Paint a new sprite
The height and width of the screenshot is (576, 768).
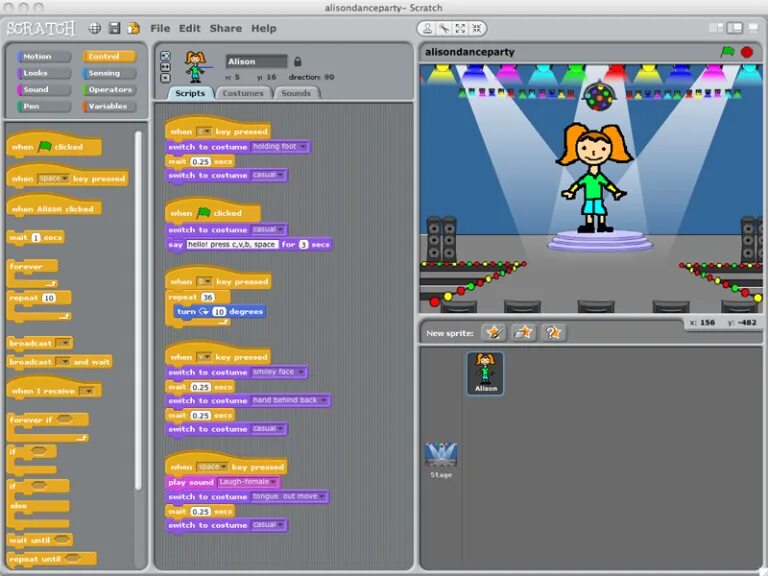pyautogui.click(x=494, y=333)
